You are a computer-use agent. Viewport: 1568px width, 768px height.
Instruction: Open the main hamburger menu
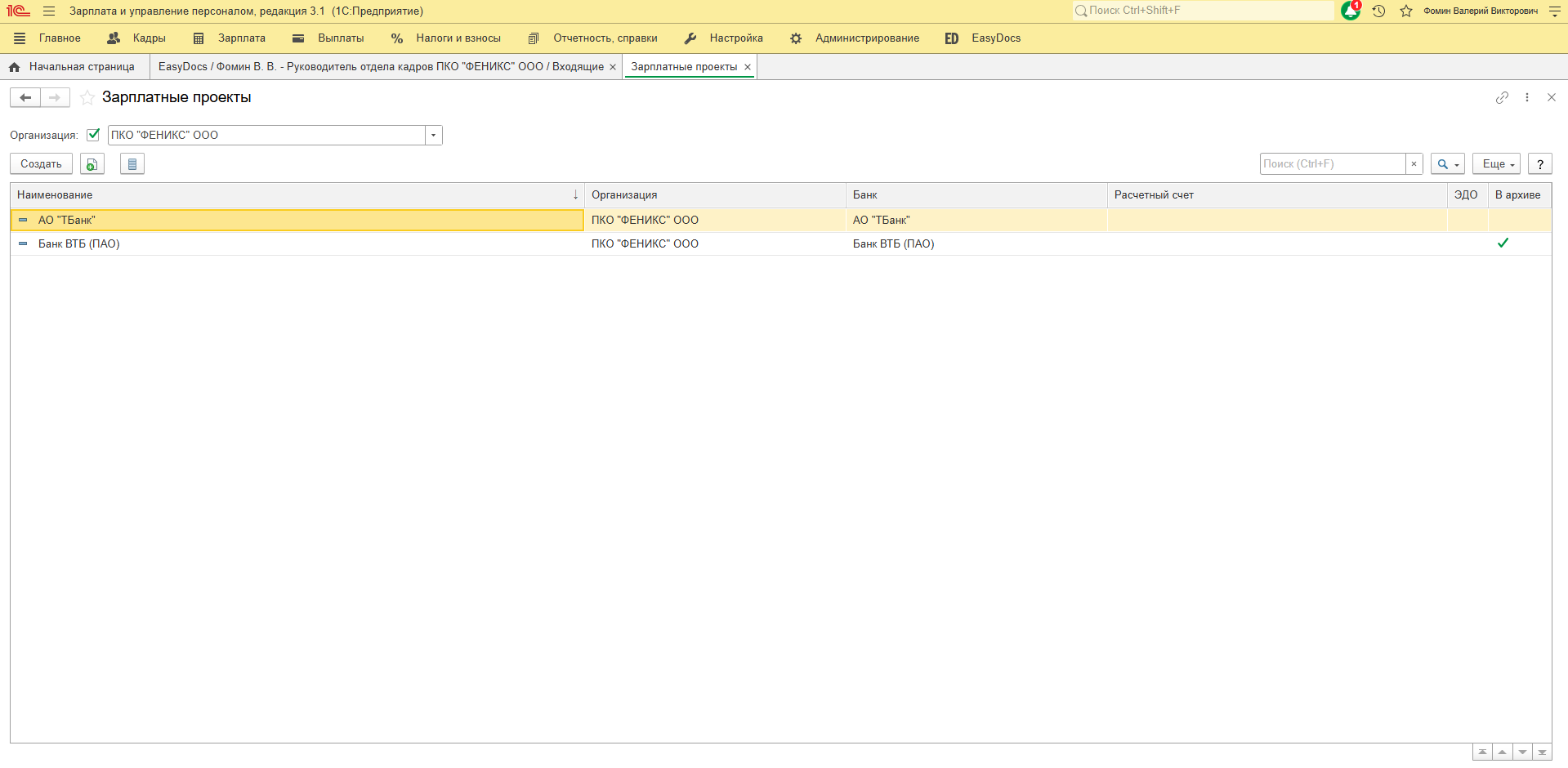(49, 11)
